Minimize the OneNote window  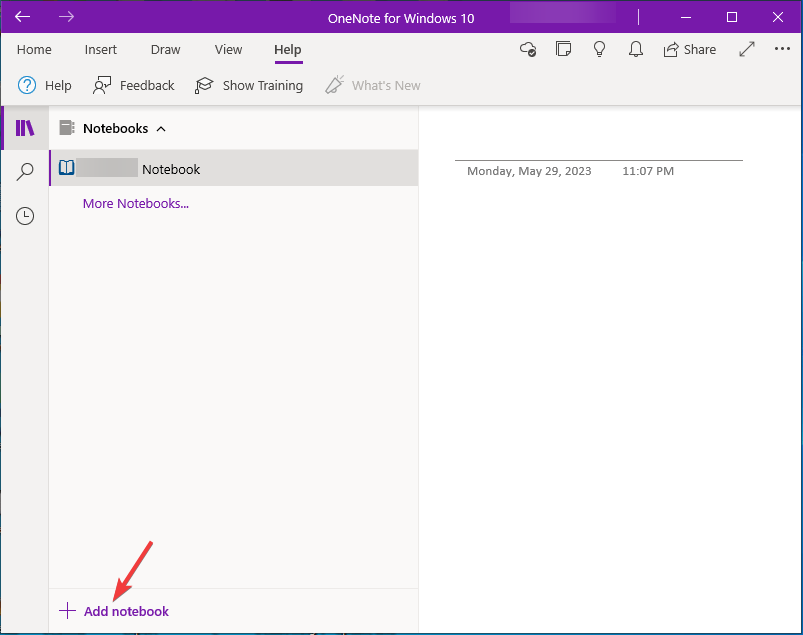686,17
